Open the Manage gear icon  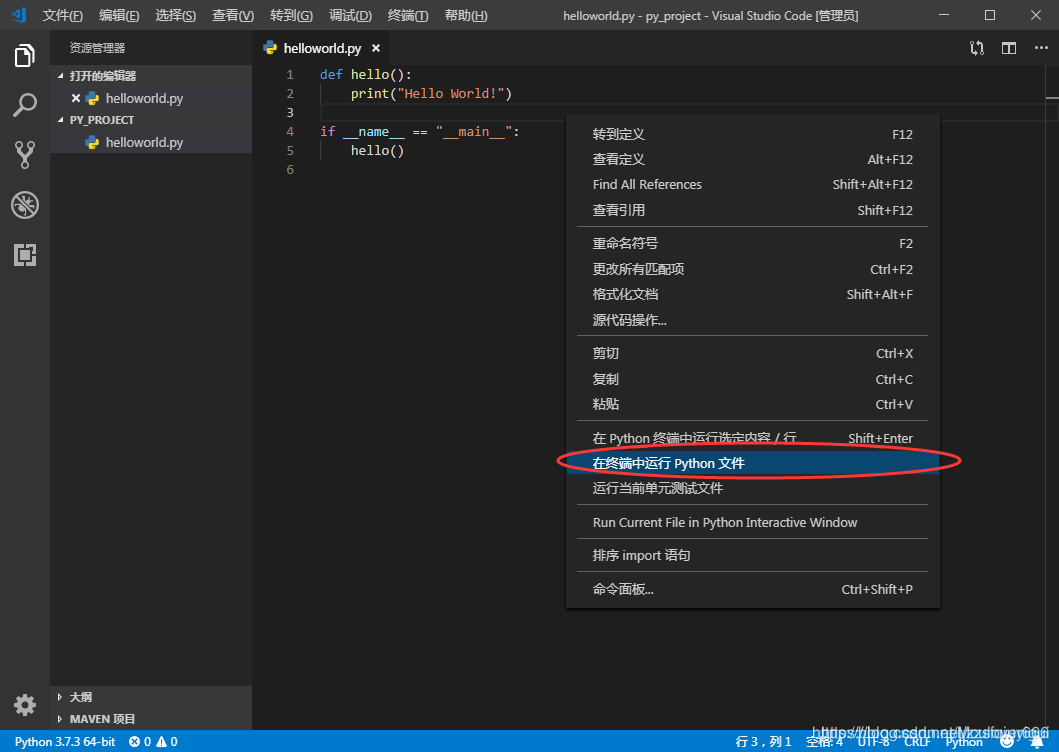(x=25, y=705)
